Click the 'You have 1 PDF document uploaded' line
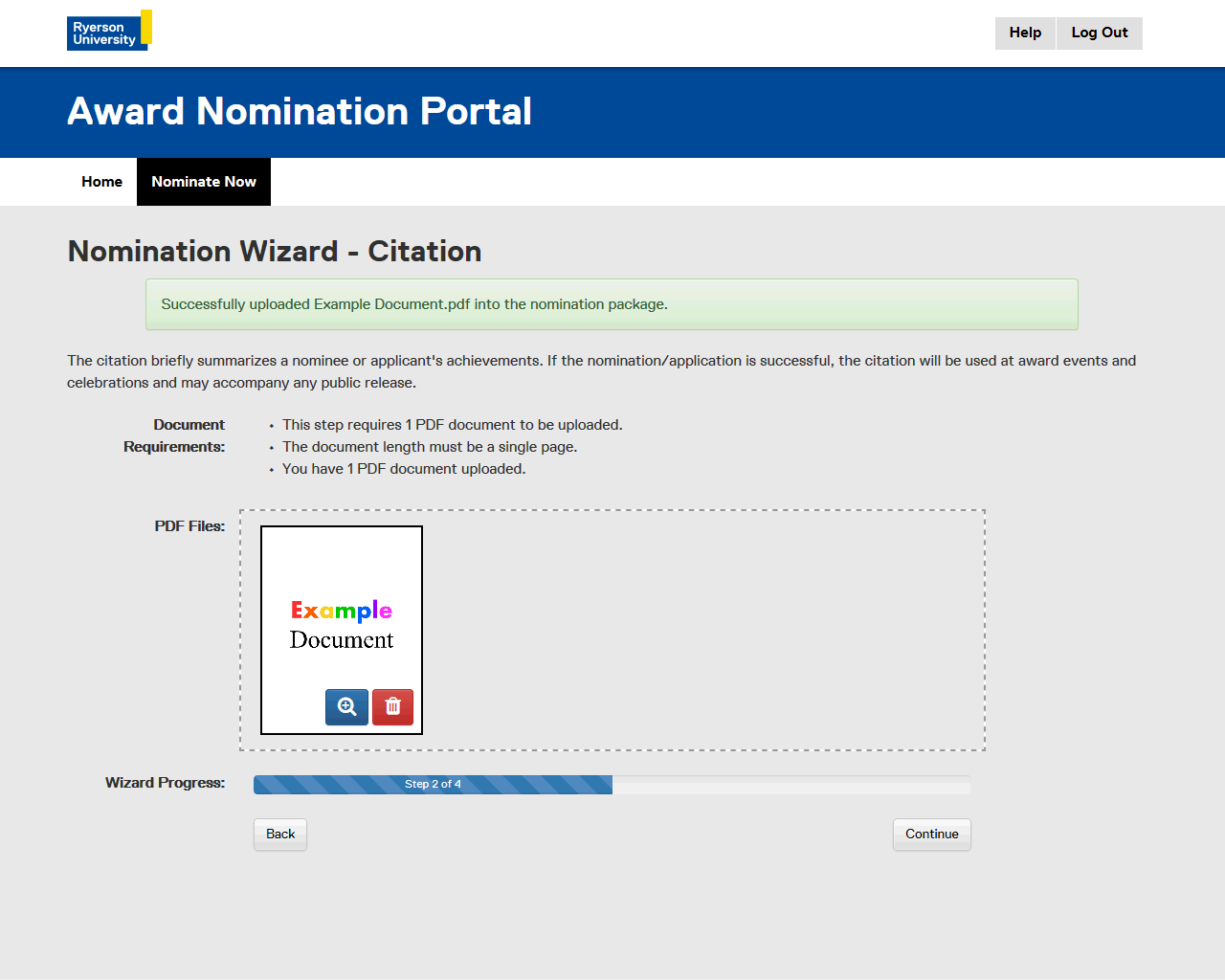 [x=403, y=469]
